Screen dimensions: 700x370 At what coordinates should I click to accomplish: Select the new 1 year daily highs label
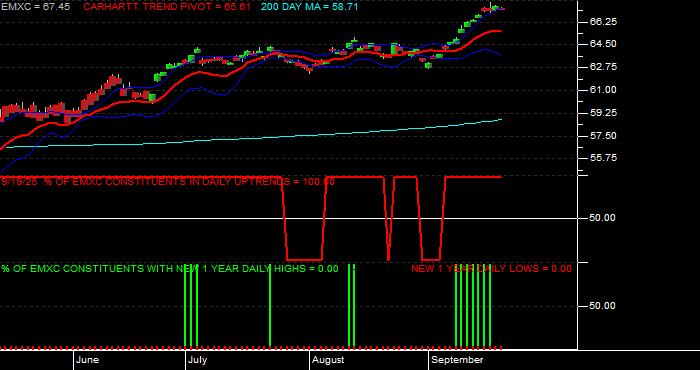(x=170, y=269)
